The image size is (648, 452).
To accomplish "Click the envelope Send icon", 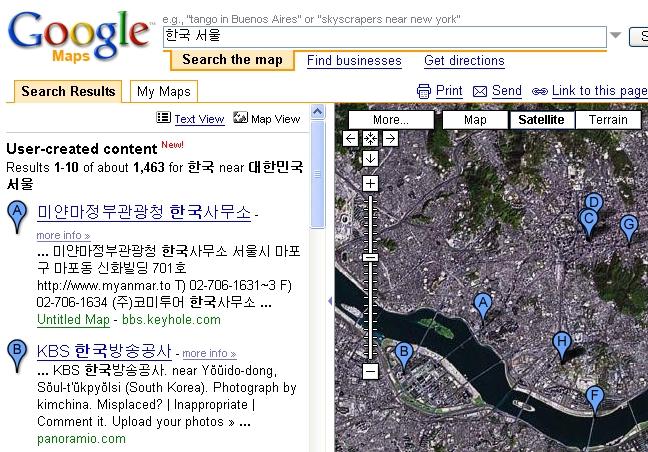I will 480,91.
